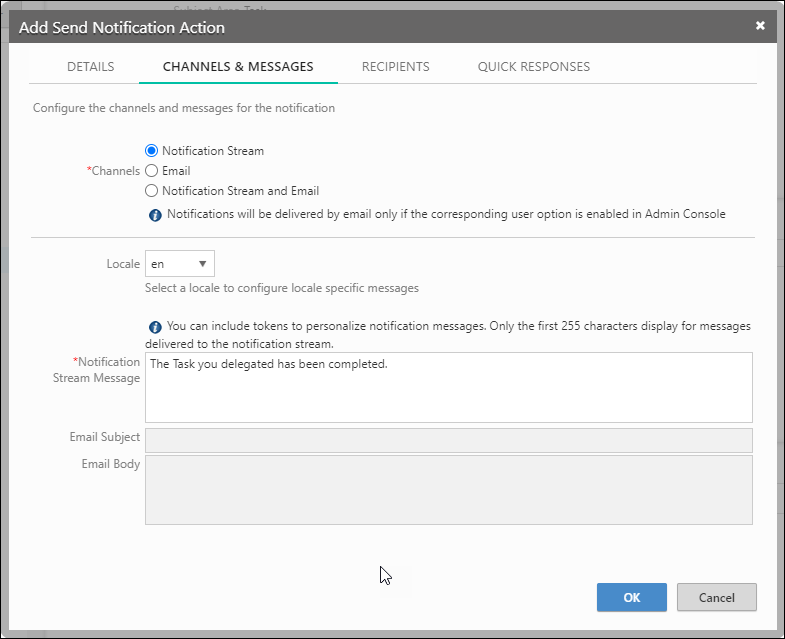Viewport: 785px width, 639px height.
Task: Open the Recipients tab
Action: (395, 67)
